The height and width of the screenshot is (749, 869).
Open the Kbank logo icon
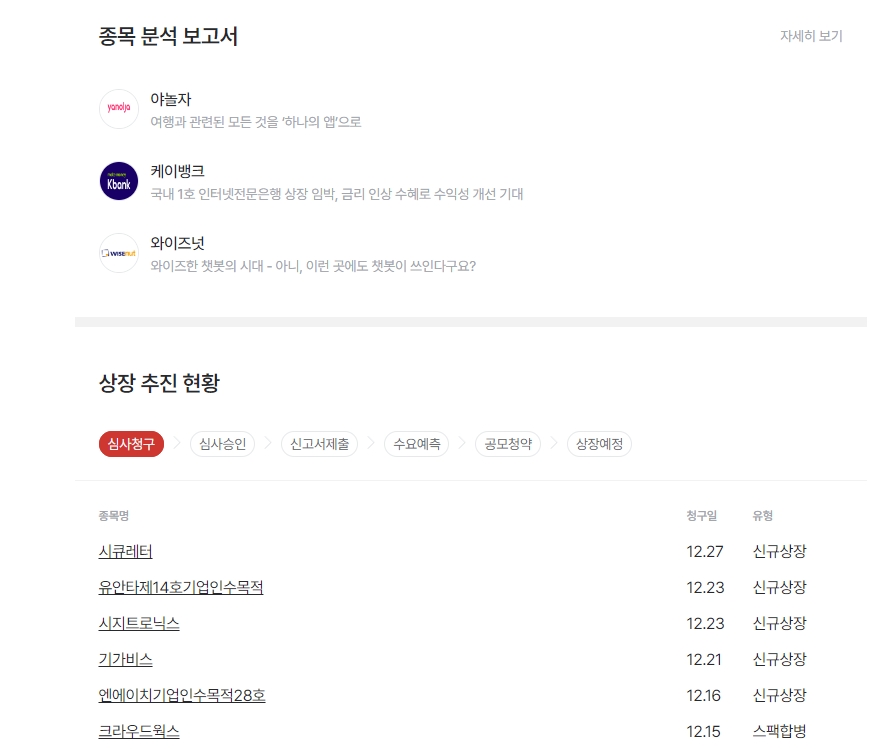(x=119, y=181)
